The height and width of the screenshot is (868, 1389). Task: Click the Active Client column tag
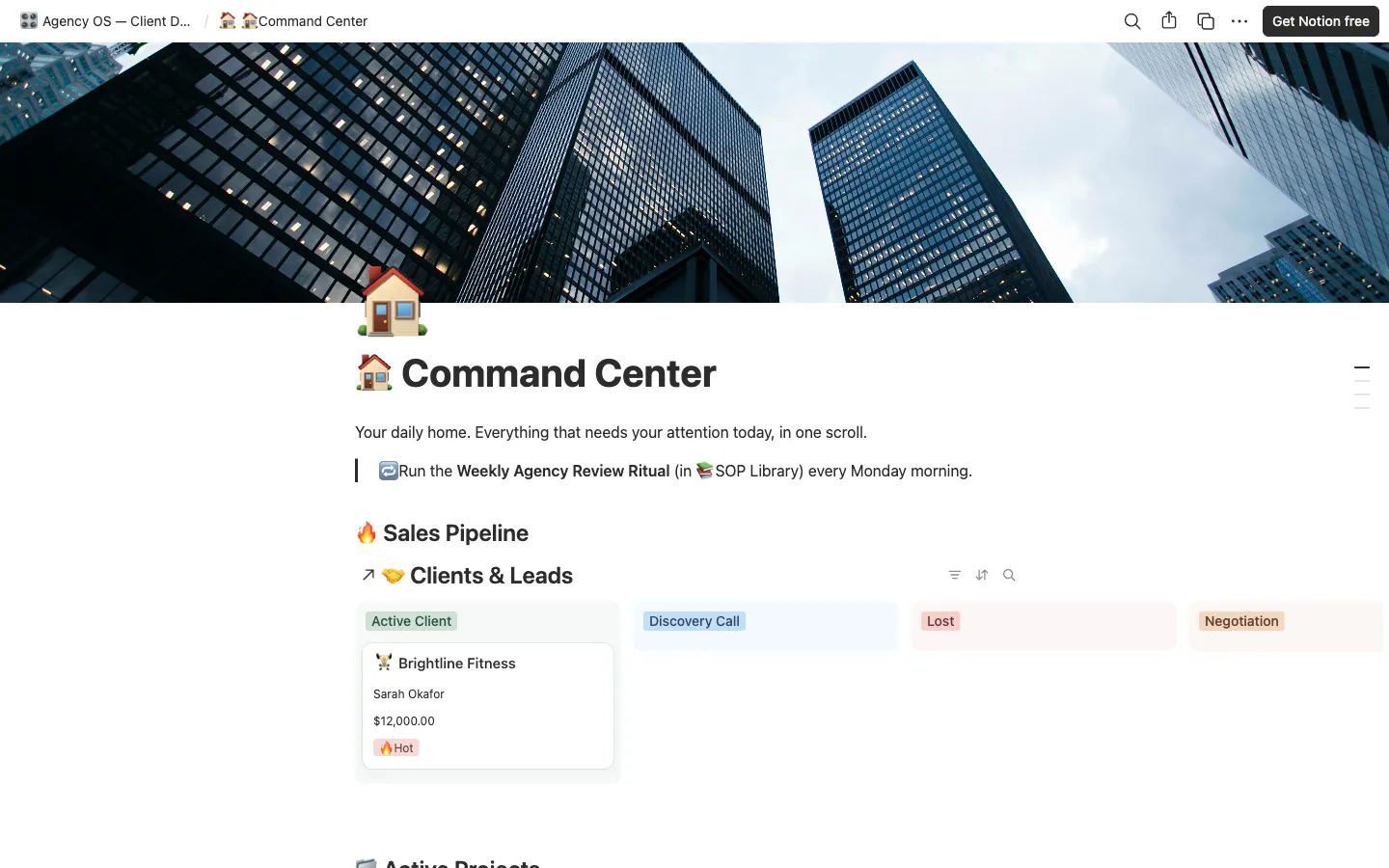tap(411, 621)
